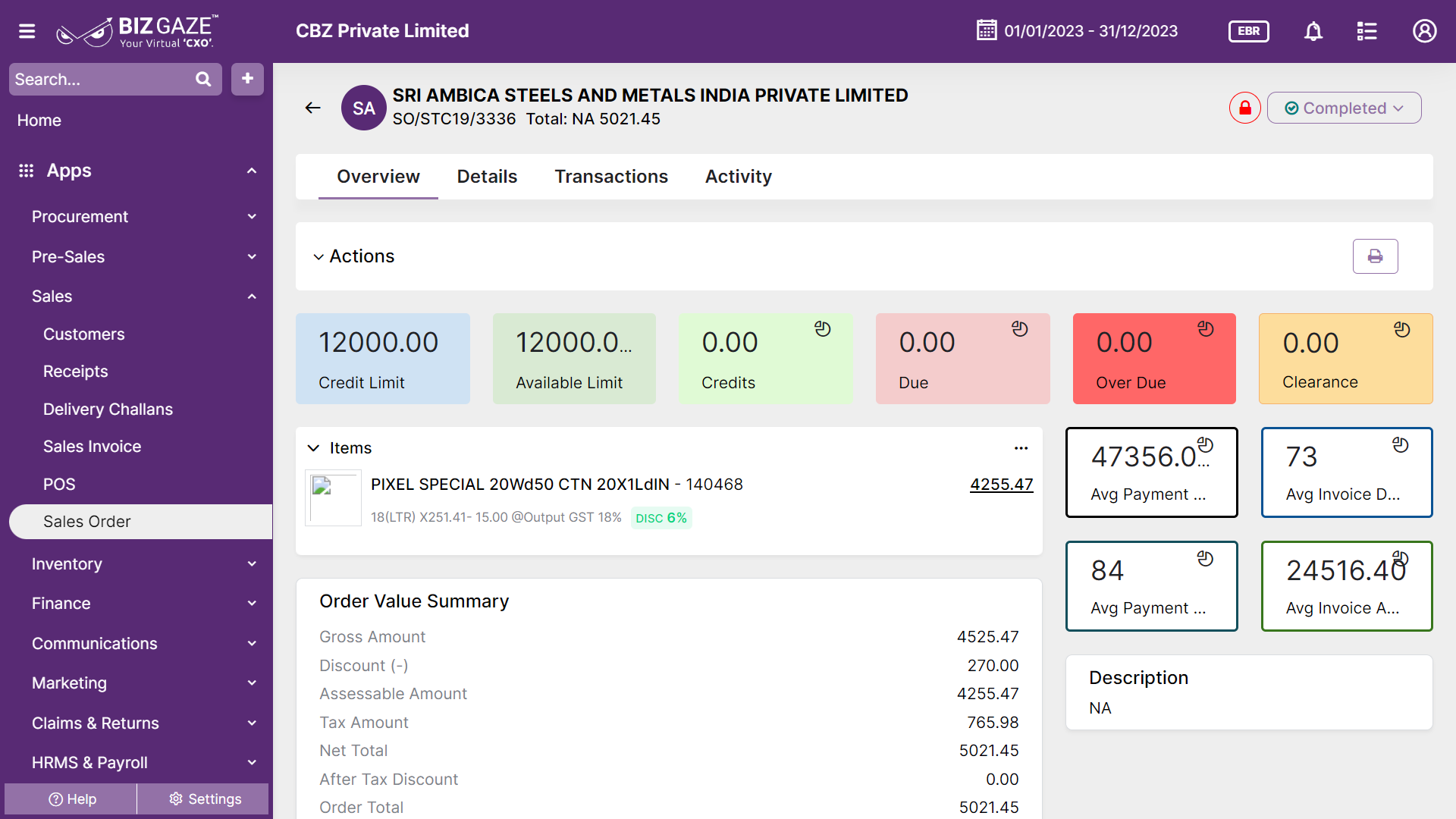Screen dimensions: 1456x819
Task: Switch to the Details tab
Action: click(487, 177)
